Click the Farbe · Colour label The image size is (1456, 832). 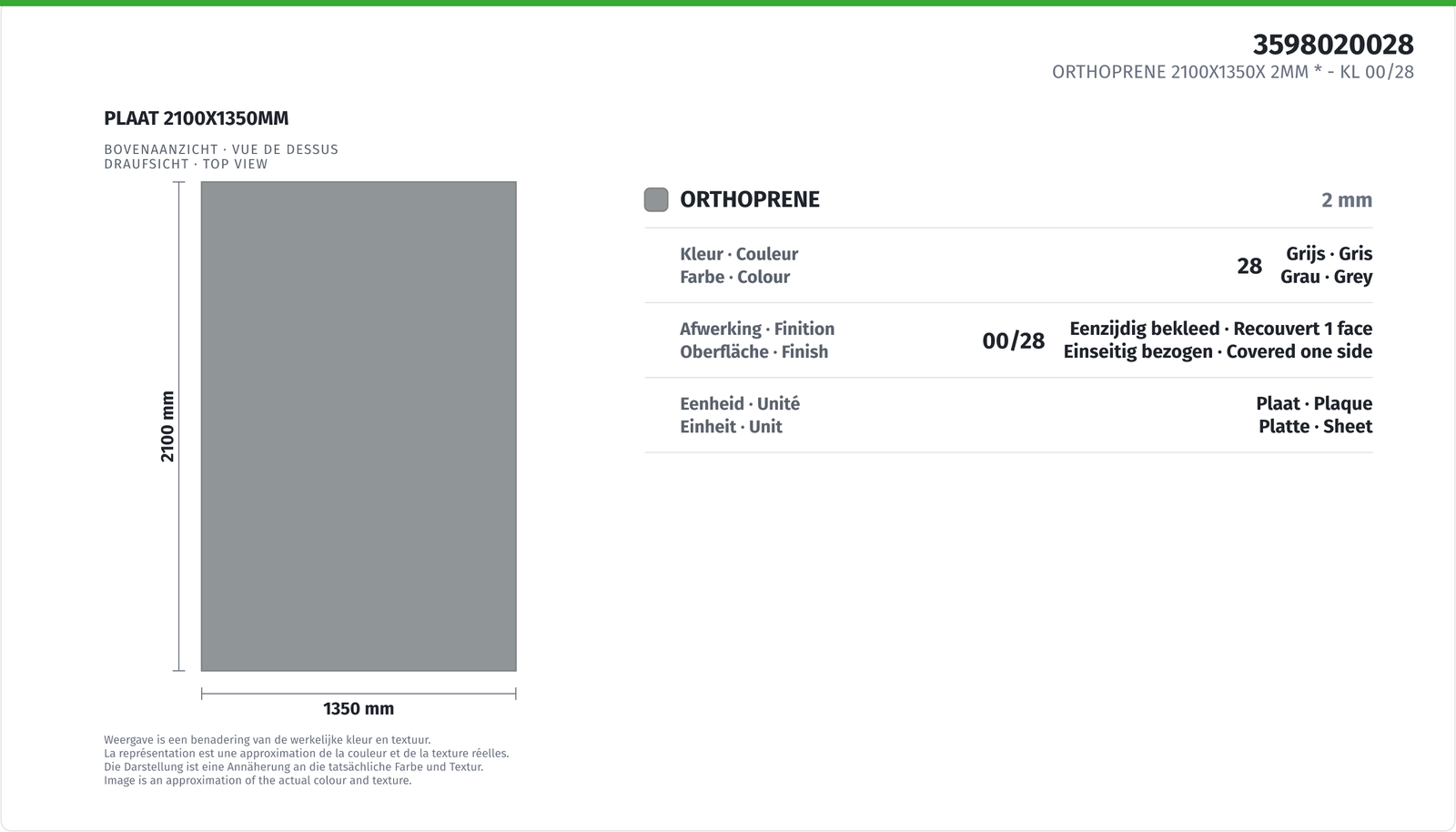coord(734,277)
